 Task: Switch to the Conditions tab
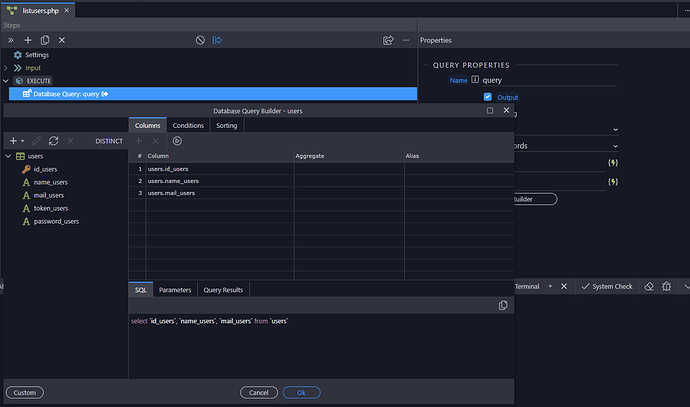click(x=188, y=125)
